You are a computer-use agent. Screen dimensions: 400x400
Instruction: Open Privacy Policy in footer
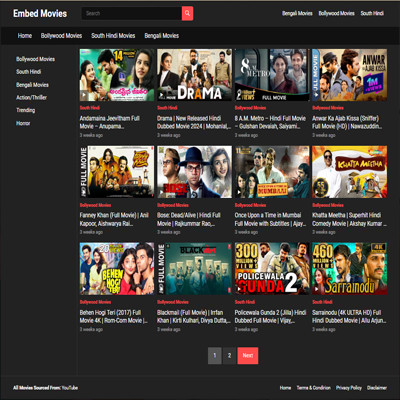pyautogui.click(x=349, y=388)
